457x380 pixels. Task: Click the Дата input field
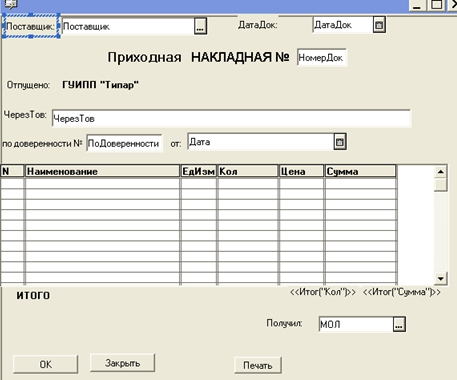pyautogui.click(x=260, y=142)
